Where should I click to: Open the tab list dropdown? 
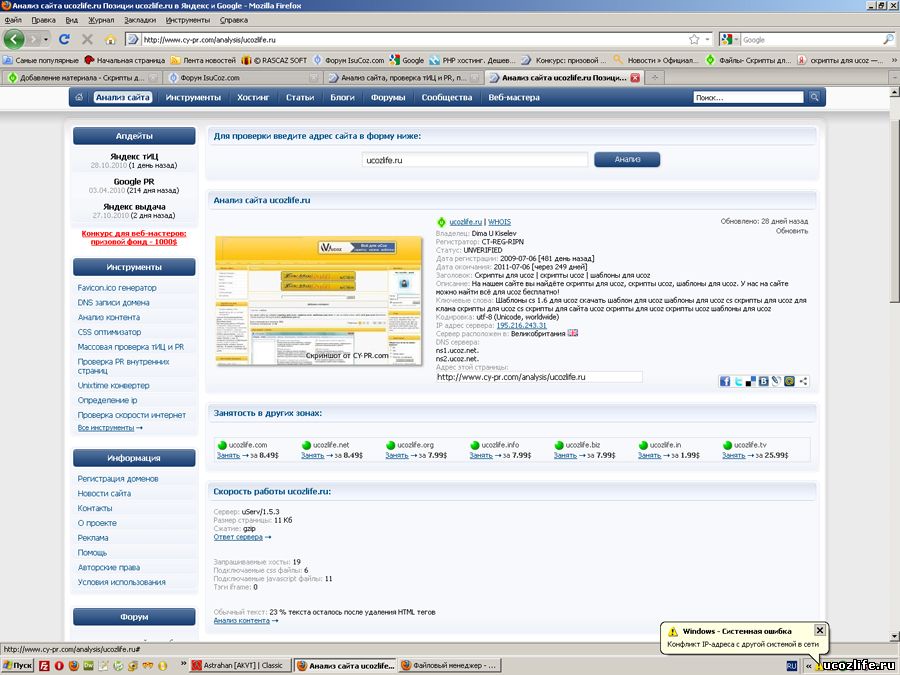point(894,77)
